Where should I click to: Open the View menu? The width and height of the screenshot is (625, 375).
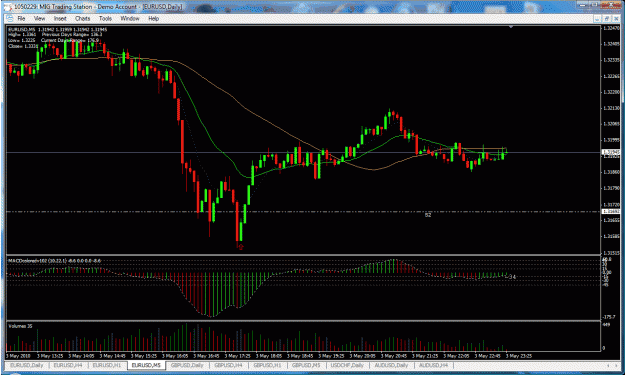39,18
